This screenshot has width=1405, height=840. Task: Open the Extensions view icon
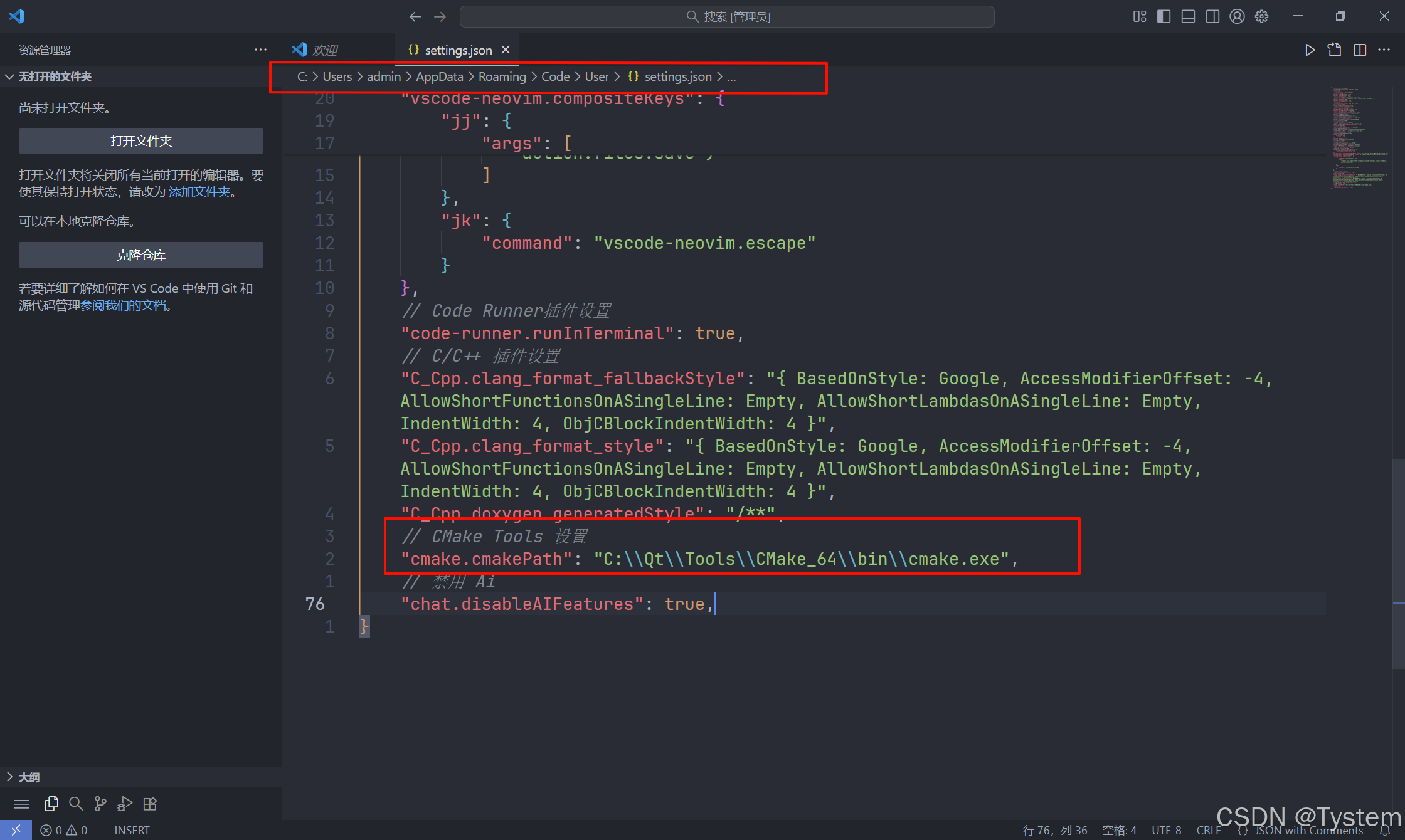[150, 804]
